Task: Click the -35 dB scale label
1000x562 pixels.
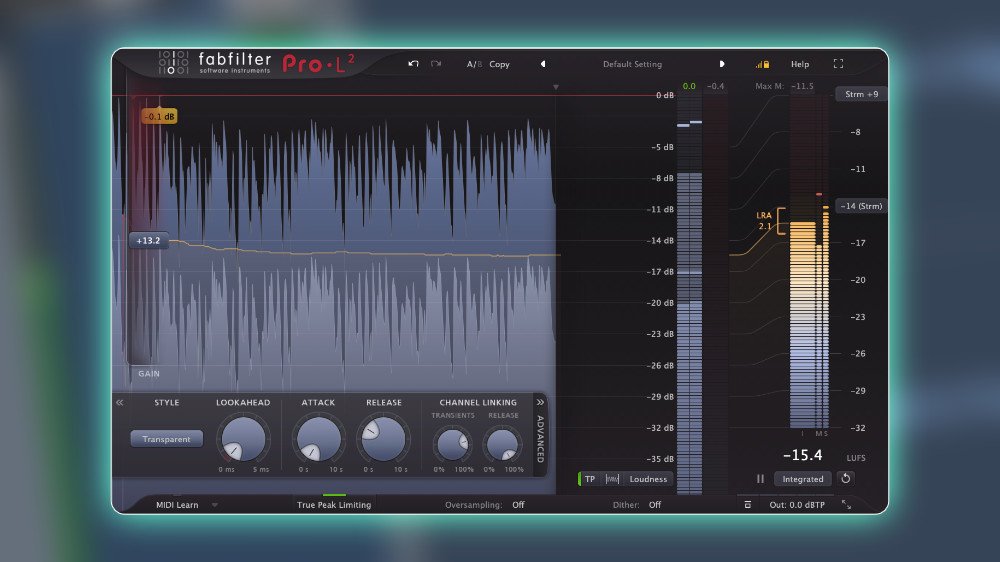Action: point(662,459)
